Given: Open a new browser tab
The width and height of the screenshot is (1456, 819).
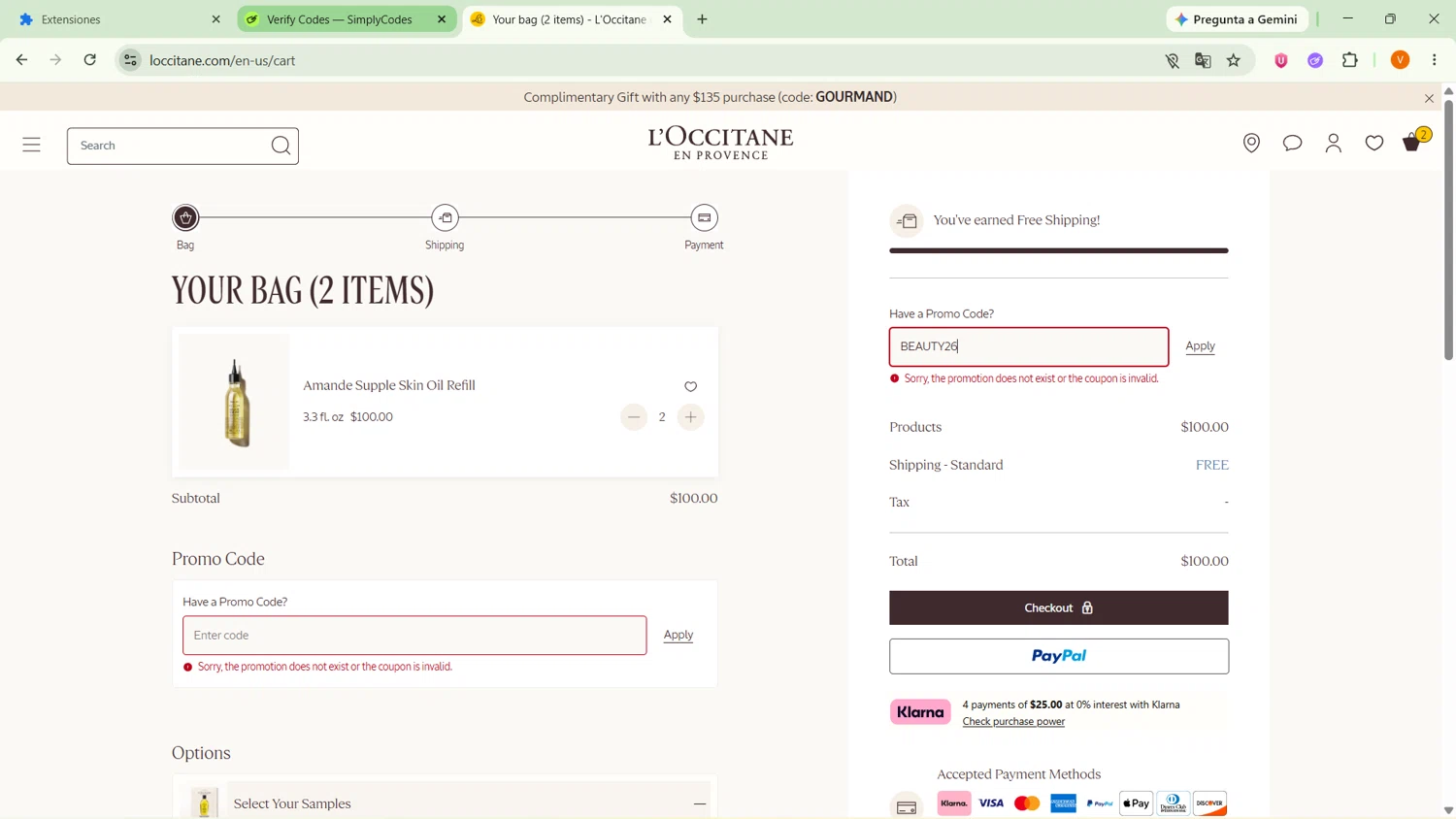Looking at the screenshot, I should (x=702, y=19).
